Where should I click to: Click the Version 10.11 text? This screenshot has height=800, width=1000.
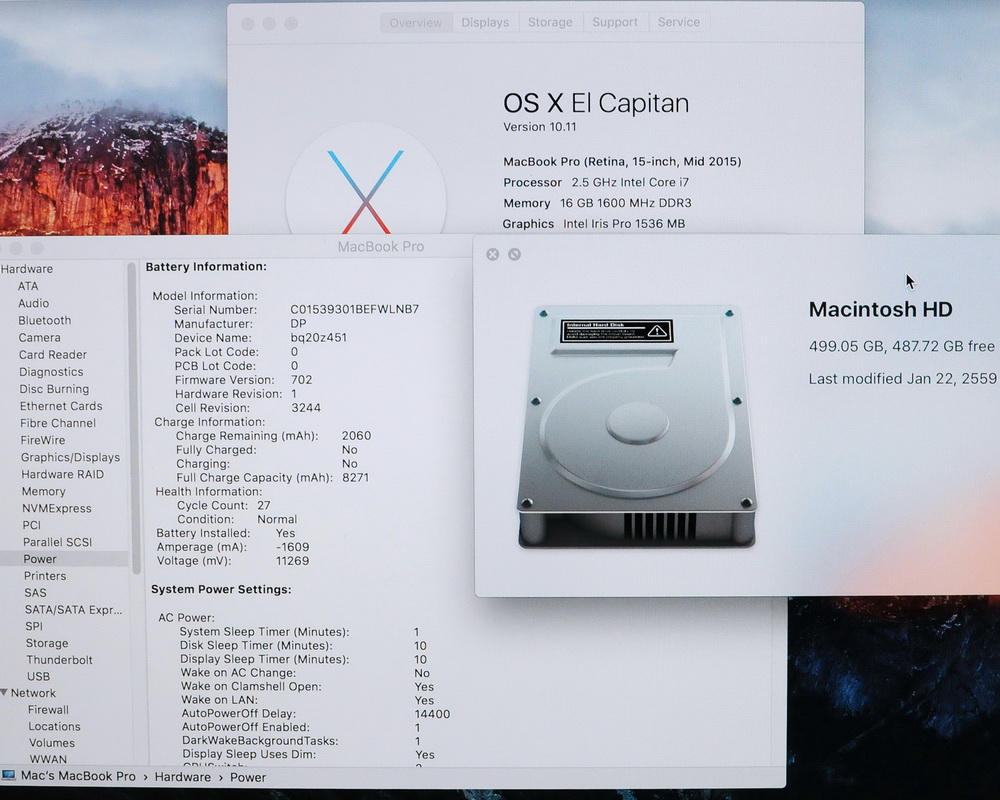click(540, 127)
